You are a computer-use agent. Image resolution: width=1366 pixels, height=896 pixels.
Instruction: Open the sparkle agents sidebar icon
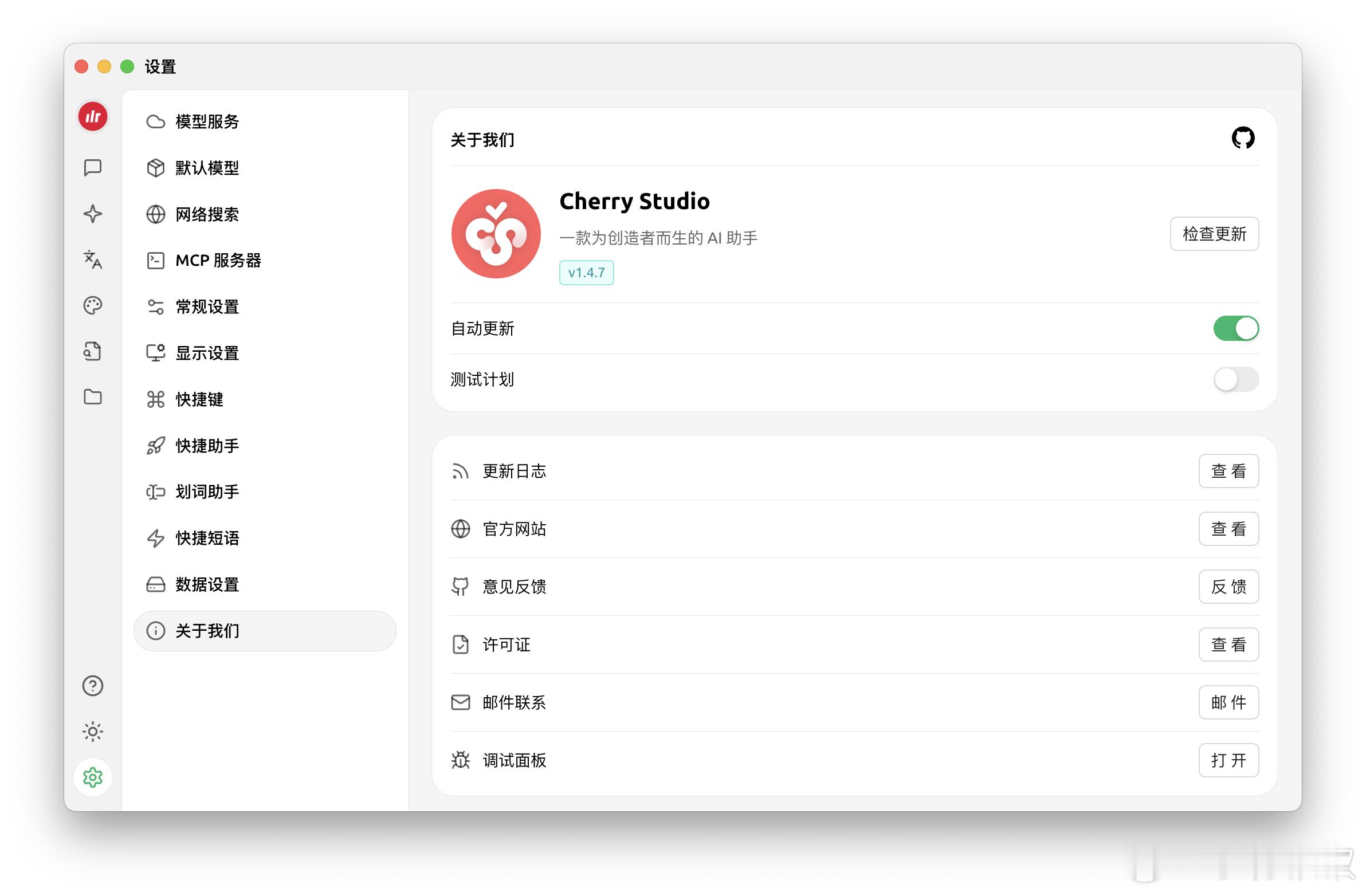click(x=93, y=214)
